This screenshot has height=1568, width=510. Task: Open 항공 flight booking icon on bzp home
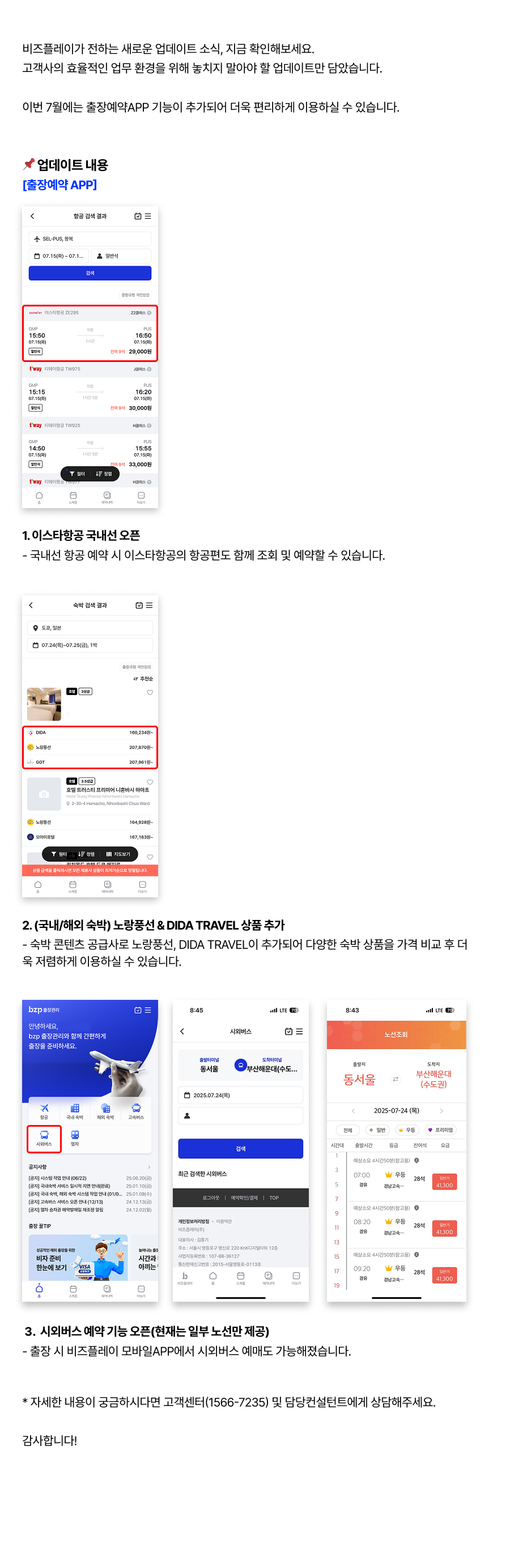[44, 1111]
